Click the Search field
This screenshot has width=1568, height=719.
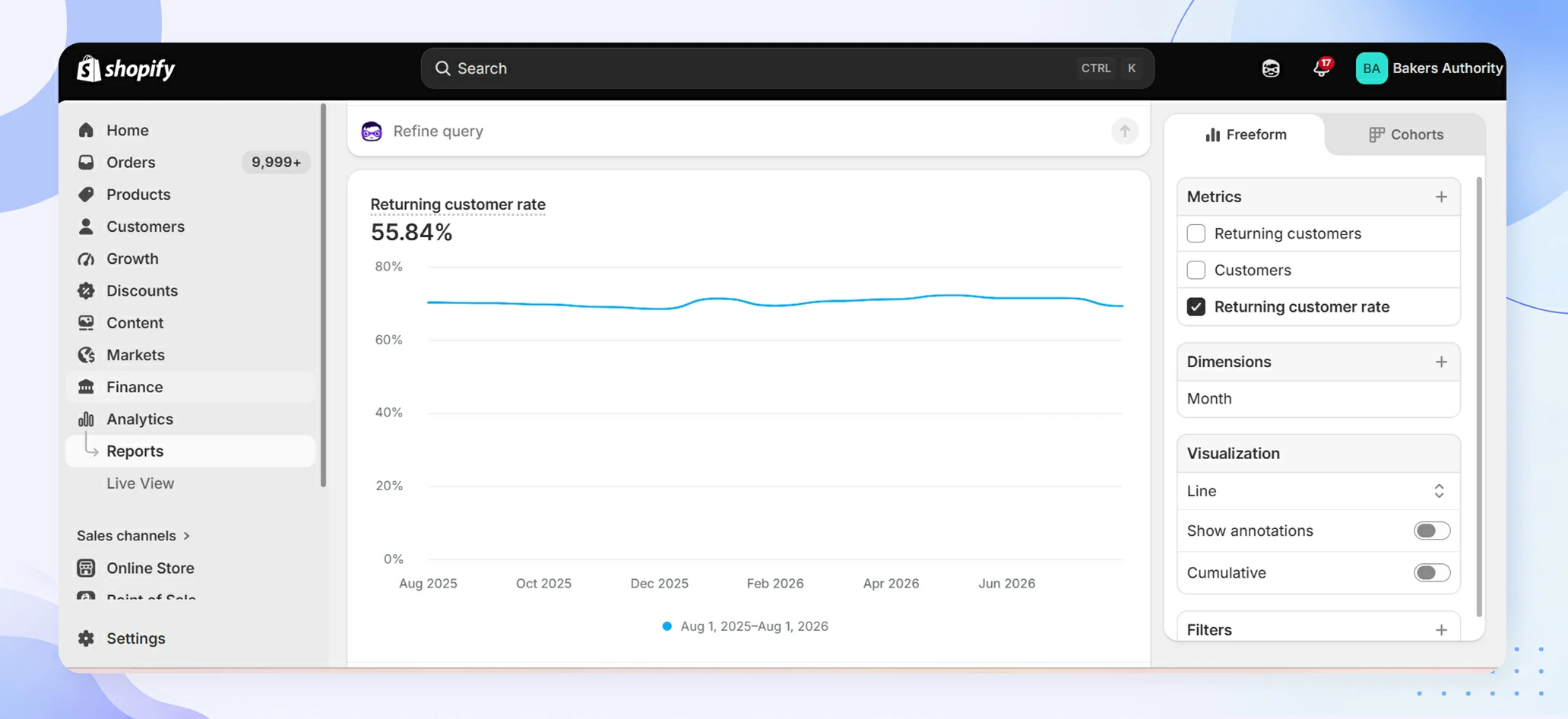[787, 68]
